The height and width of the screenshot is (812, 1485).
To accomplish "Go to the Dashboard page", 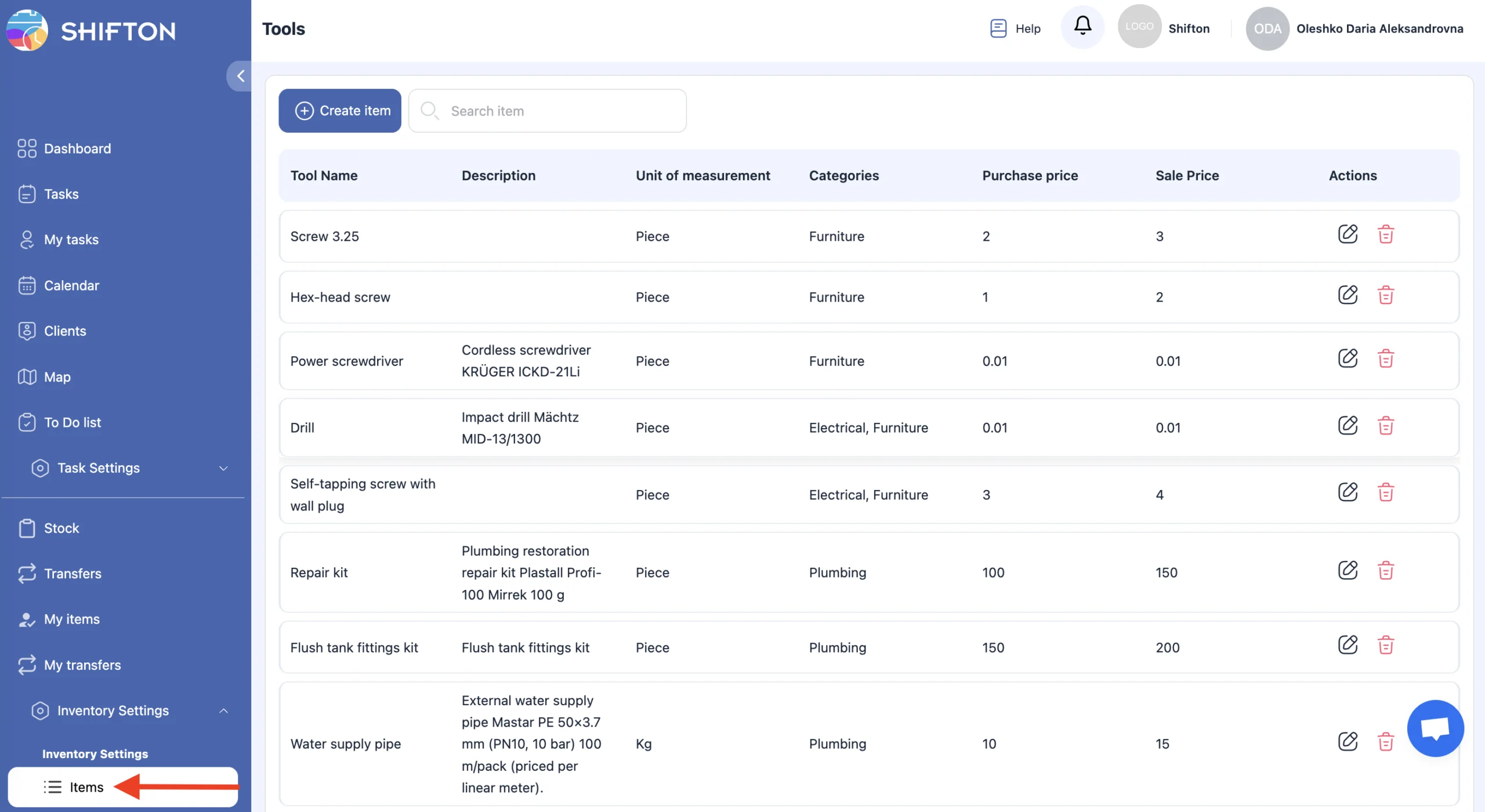I will (77, 148).
